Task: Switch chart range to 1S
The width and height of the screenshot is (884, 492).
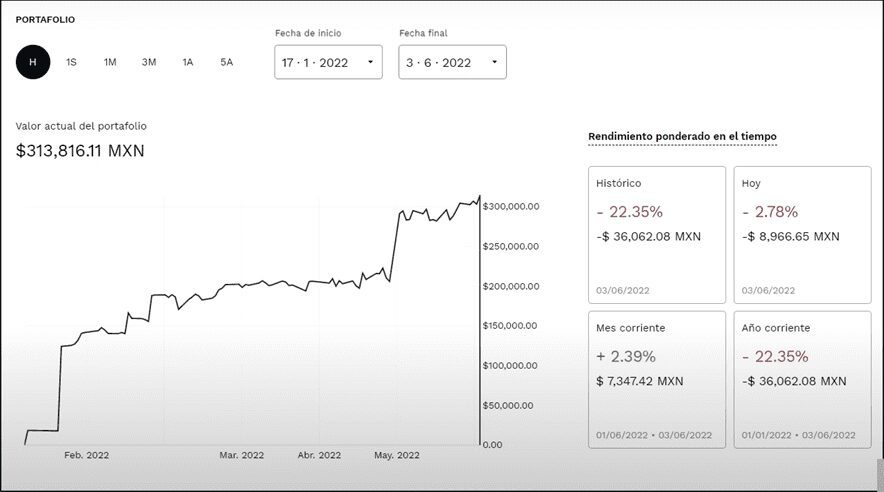Action: click(x=71, y=62)
